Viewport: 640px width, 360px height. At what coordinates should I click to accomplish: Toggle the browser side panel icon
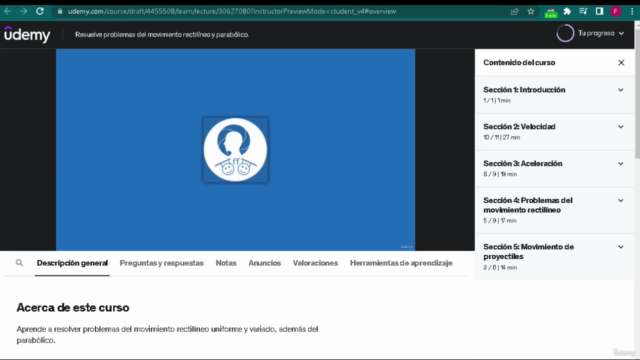pos(599,11)
